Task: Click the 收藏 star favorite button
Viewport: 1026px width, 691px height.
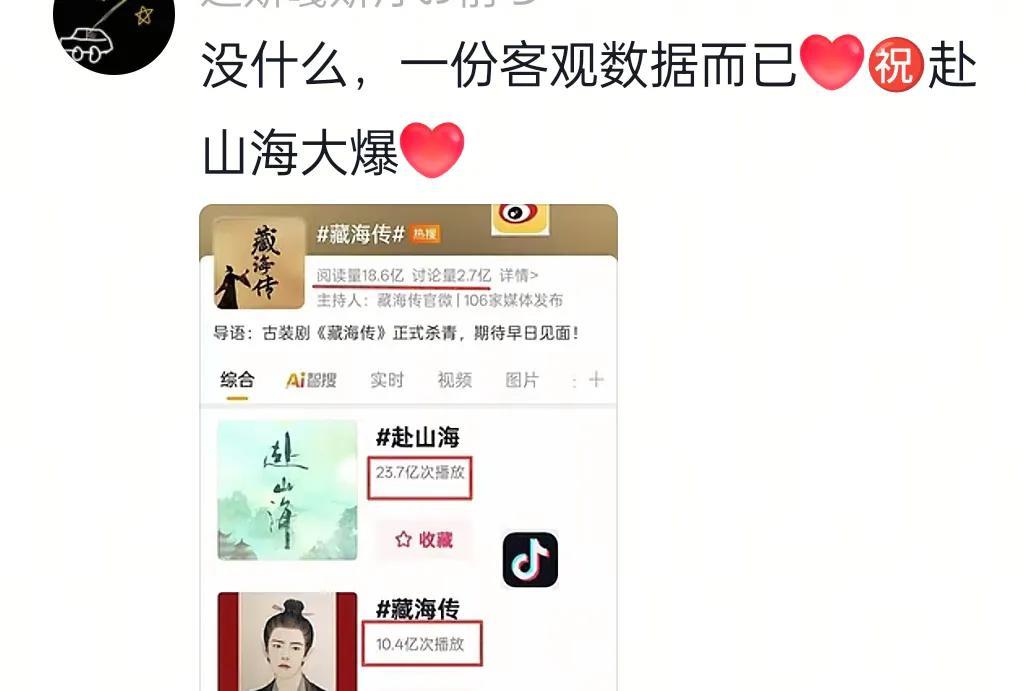Action: point(423,539)
